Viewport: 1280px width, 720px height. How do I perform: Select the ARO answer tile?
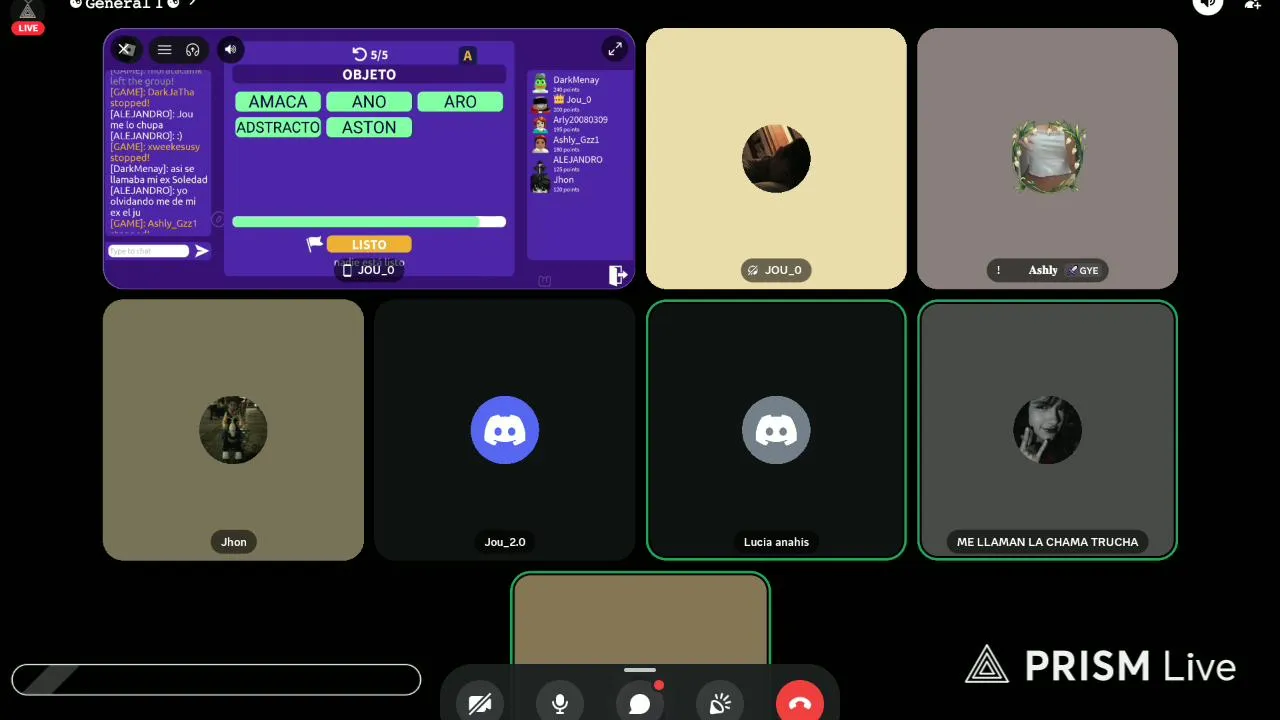(x=460, y=102)
